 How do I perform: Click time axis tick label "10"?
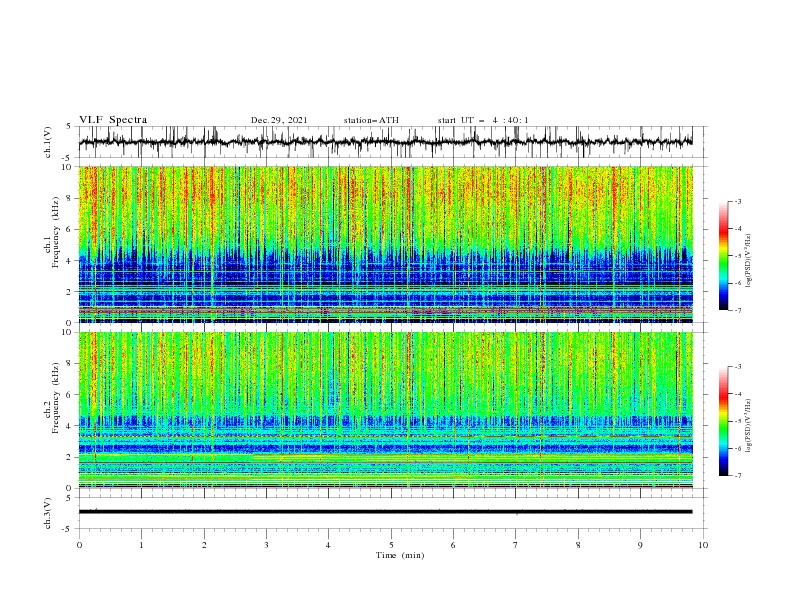[x=703, y=545]
